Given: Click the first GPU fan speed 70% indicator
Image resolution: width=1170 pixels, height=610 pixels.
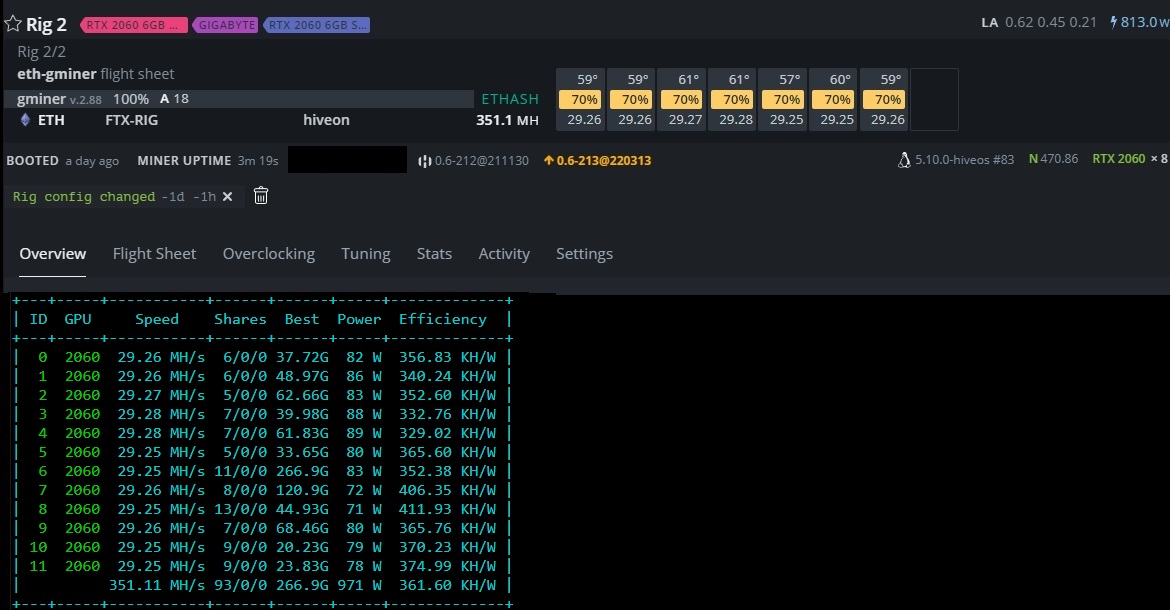Looking at the screenshot, I should [581, 99].
